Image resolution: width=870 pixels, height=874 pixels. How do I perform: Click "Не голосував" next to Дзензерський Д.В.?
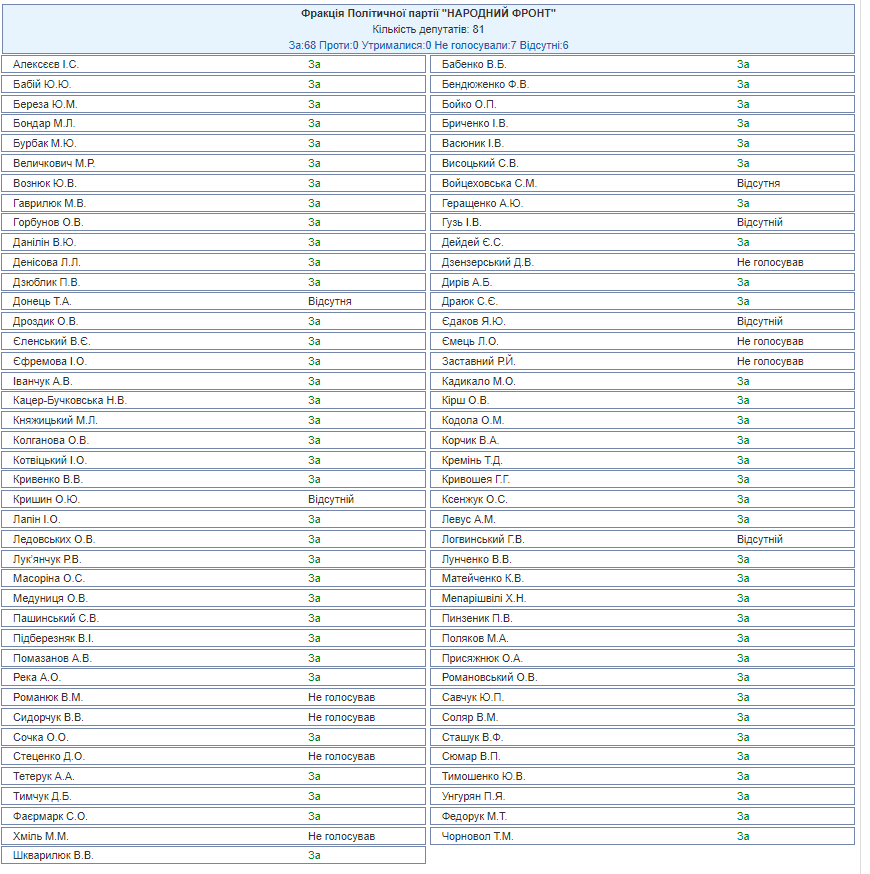point(769,262)
